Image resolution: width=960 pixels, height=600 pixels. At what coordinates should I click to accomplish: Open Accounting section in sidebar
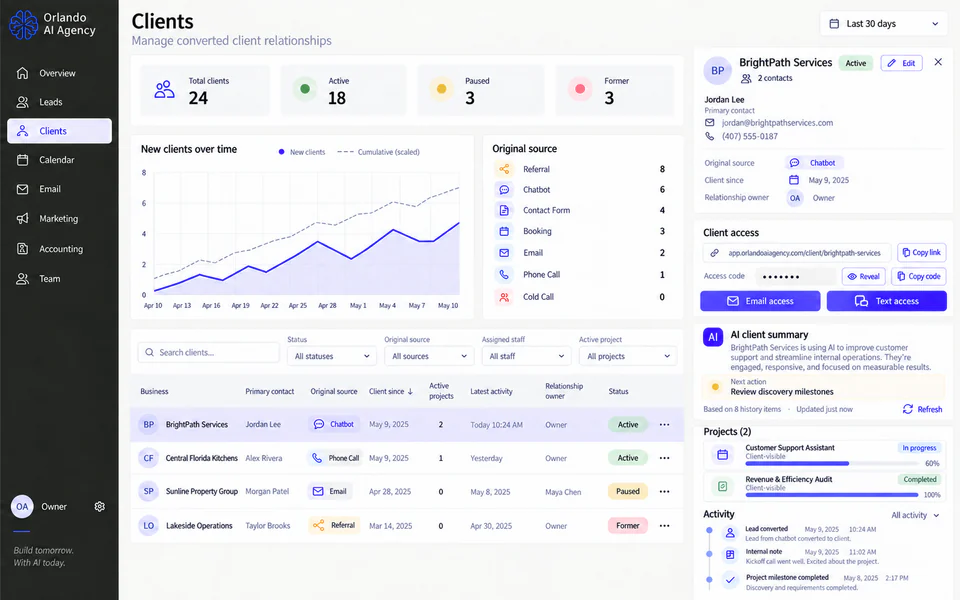pos(59,249)
